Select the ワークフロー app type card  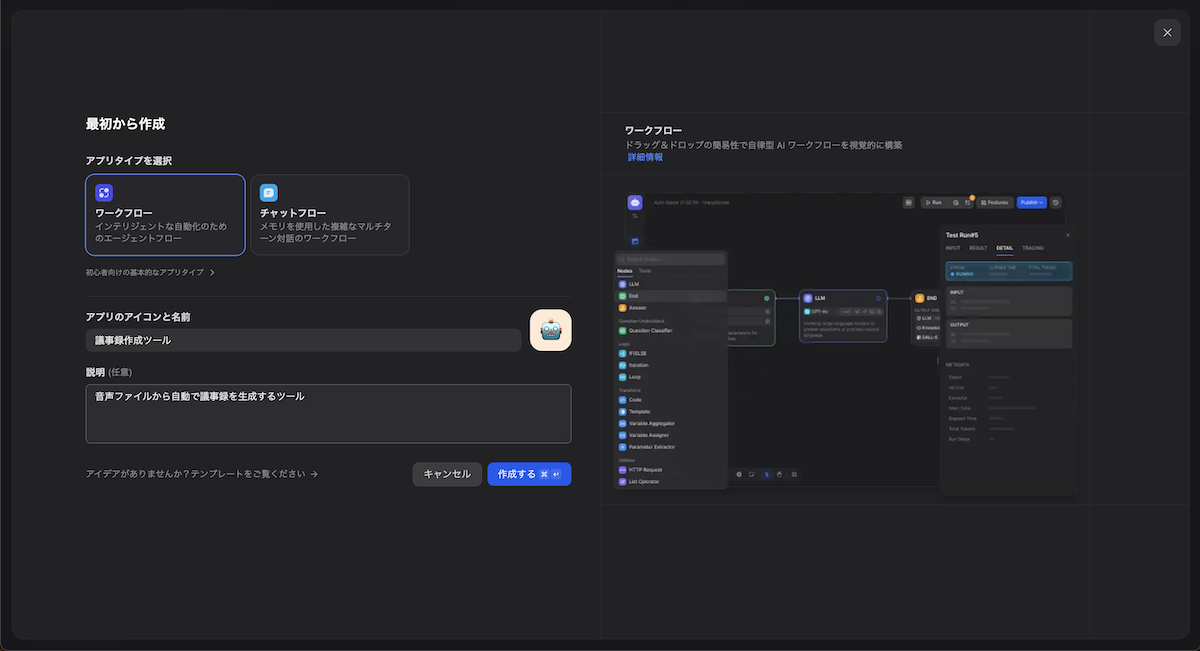pos(165,215)
